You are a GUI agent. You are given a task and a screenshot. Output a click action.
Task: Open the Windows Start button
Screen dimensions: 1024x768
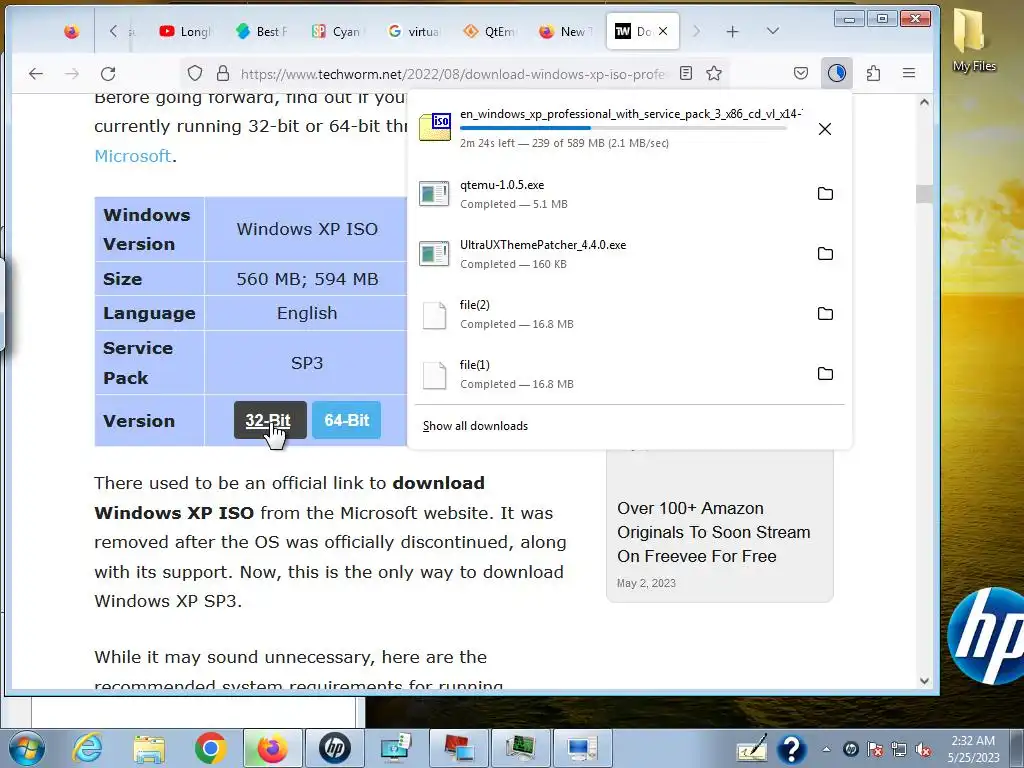[x=26, y=748]
